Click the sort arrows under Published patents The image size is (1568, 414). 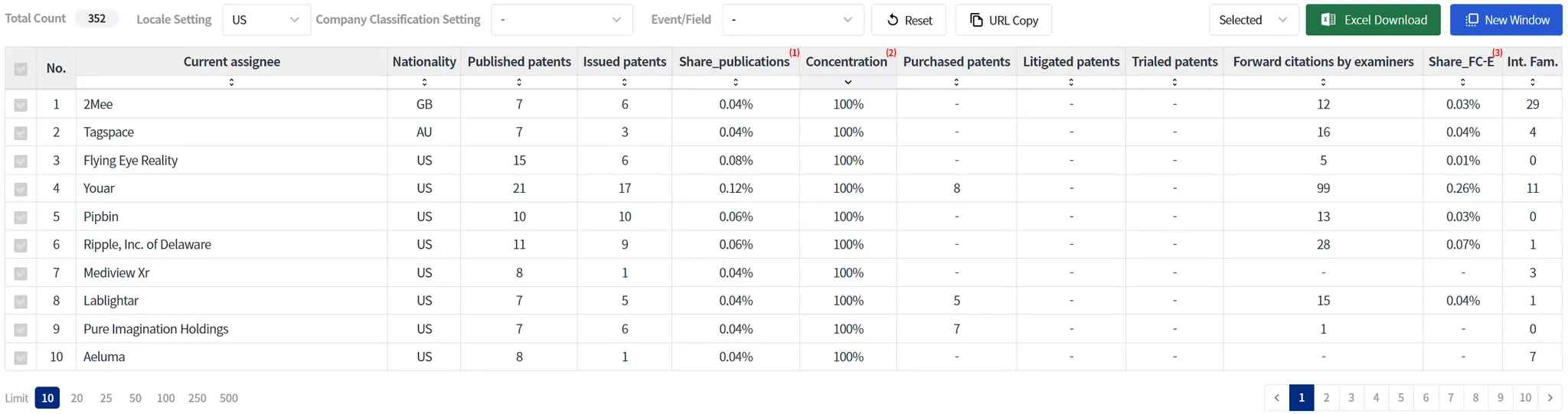click(519, 82)
